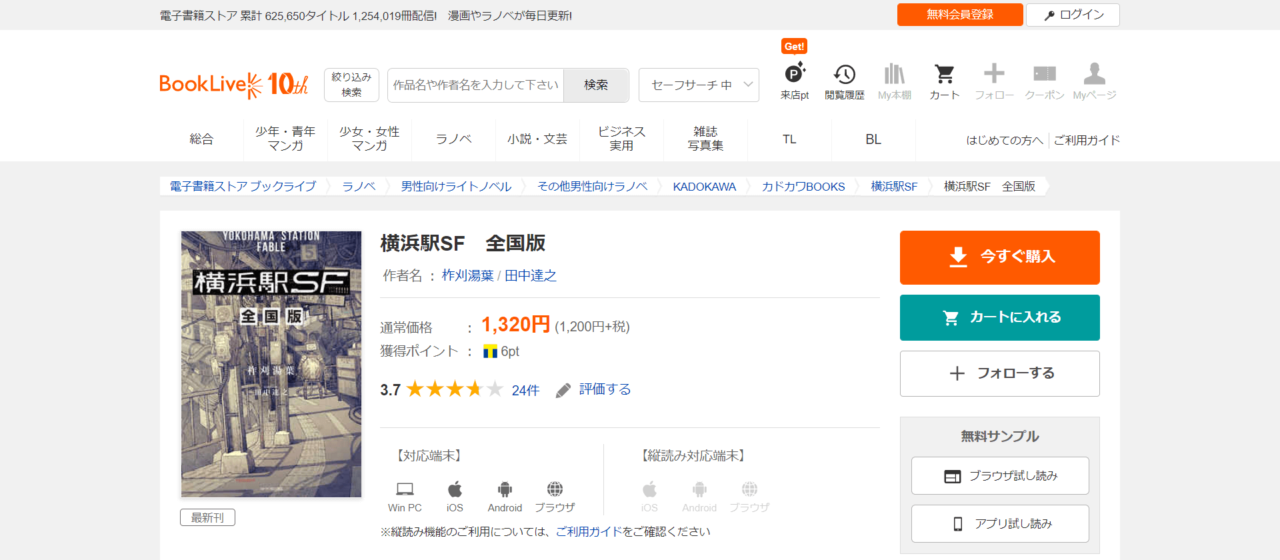Open author link 柞刈湯葉
The image size is (1280, 560).
467,275
